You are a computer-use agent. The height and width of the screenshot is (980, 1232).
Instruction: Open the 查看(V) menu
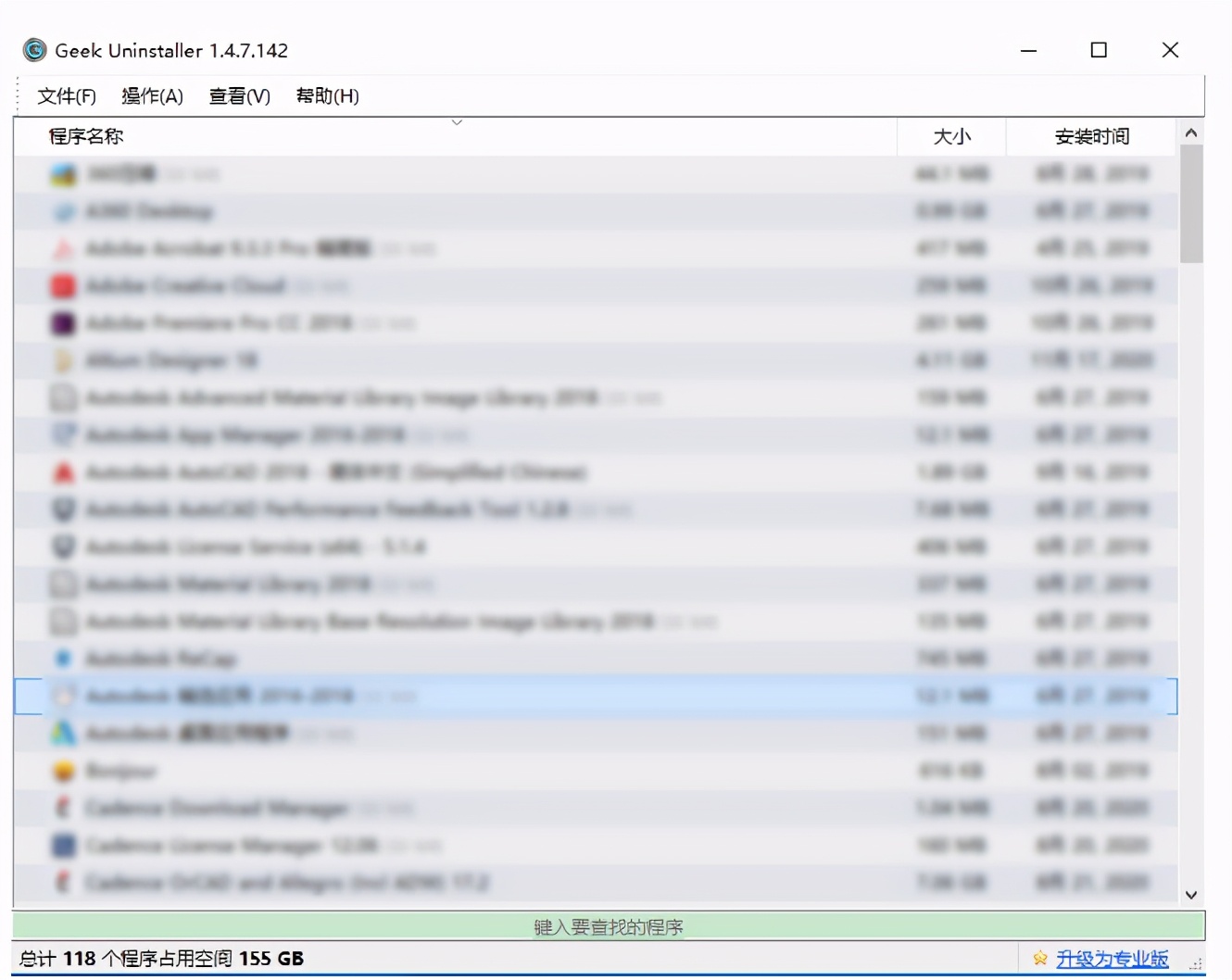click(x=239, y=96)
